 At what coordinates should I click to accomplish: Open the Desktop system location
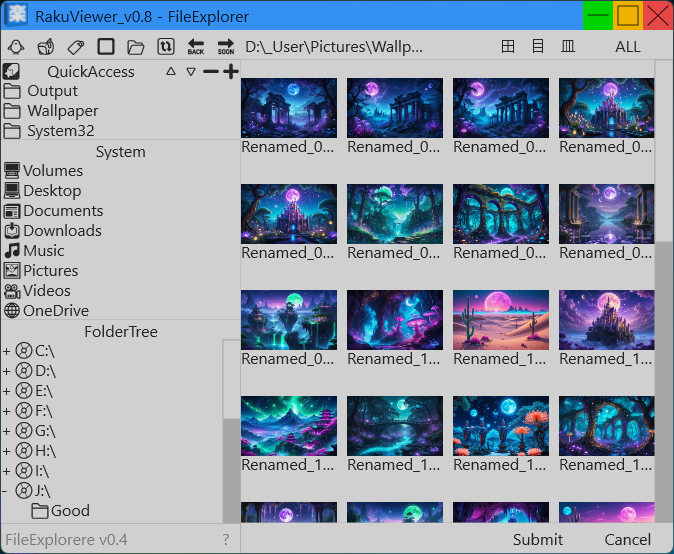click(43, 190)
